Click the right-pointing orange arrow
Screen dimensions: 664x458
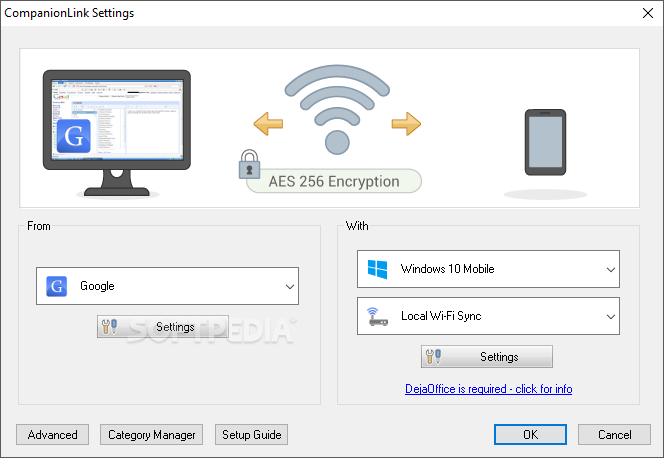406,124
